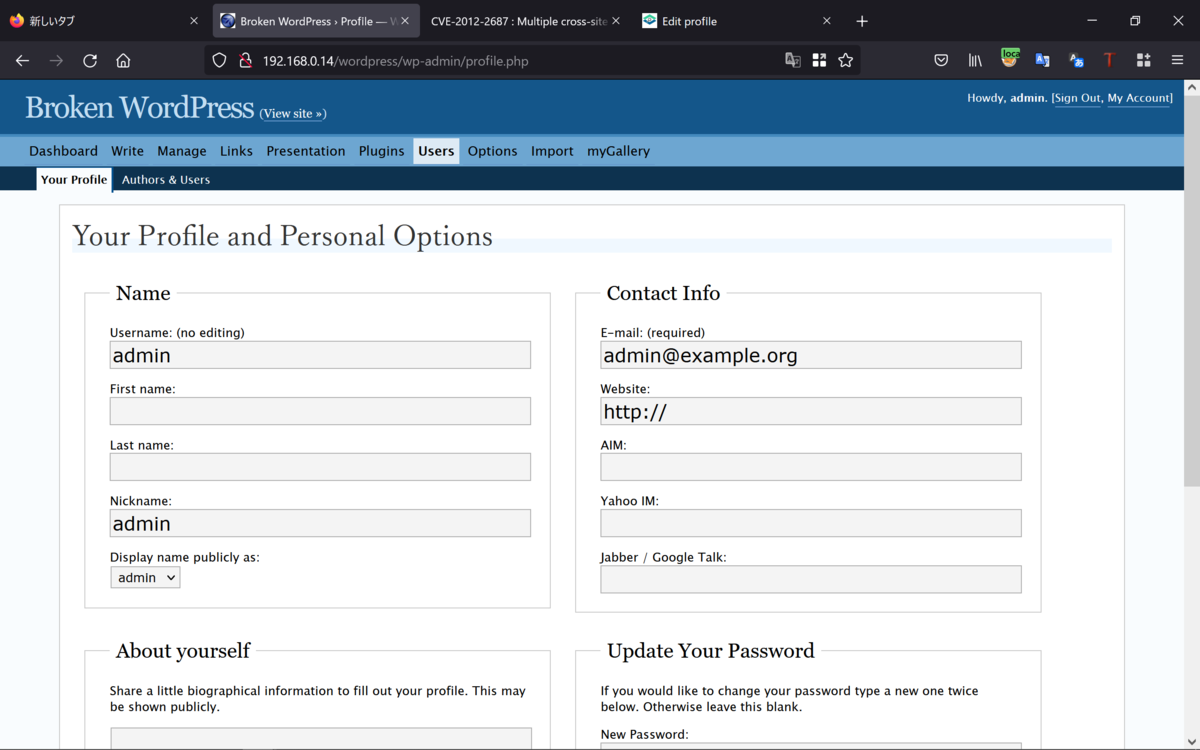Bookmark this page with the star icon
The width and height of the screenshot is (1200, 750).
pyautogui.click(x=846, y=61)
